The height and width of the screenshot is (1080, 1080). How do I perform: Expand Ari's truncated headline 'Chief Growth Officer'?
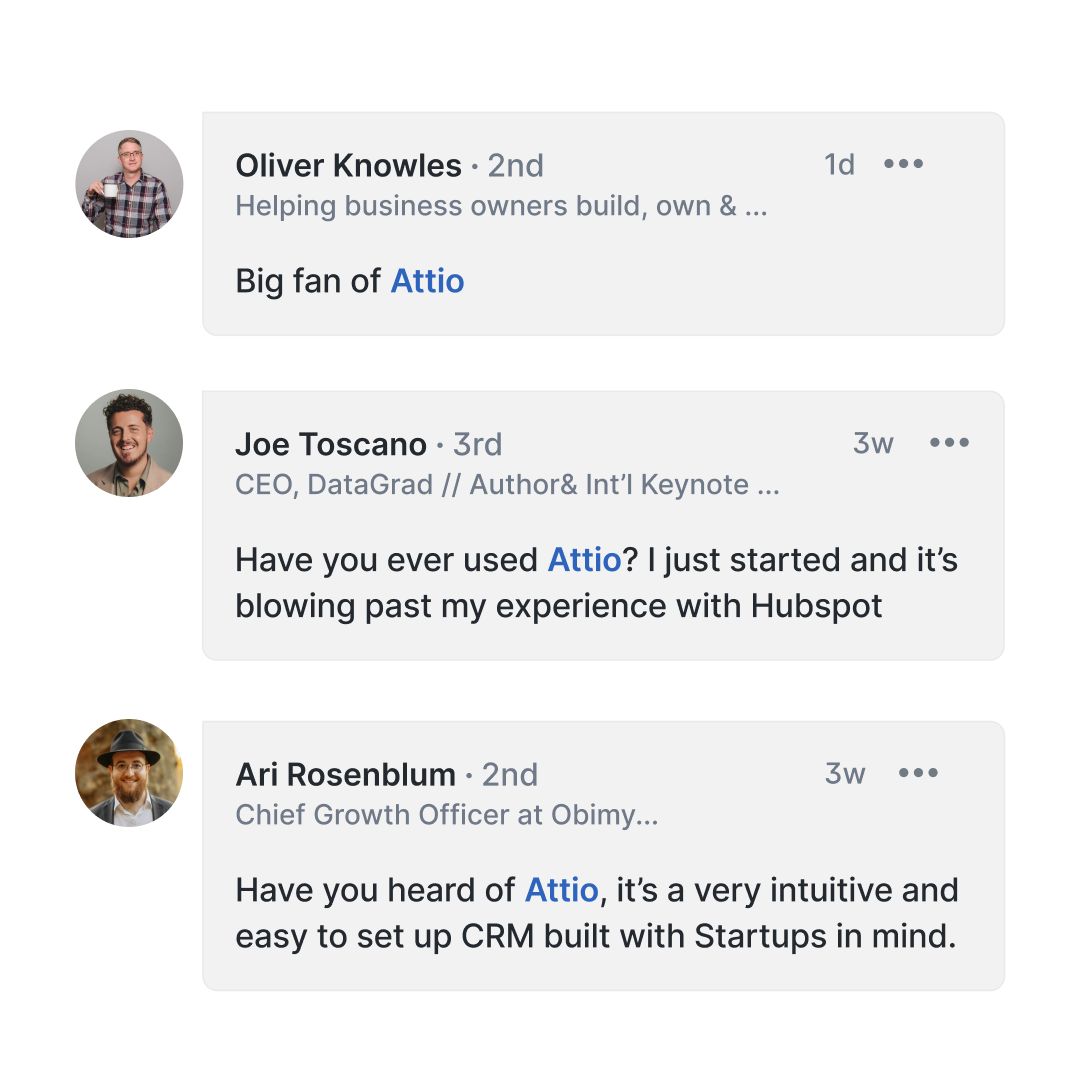pyautogui.click(x=647, y=816)
